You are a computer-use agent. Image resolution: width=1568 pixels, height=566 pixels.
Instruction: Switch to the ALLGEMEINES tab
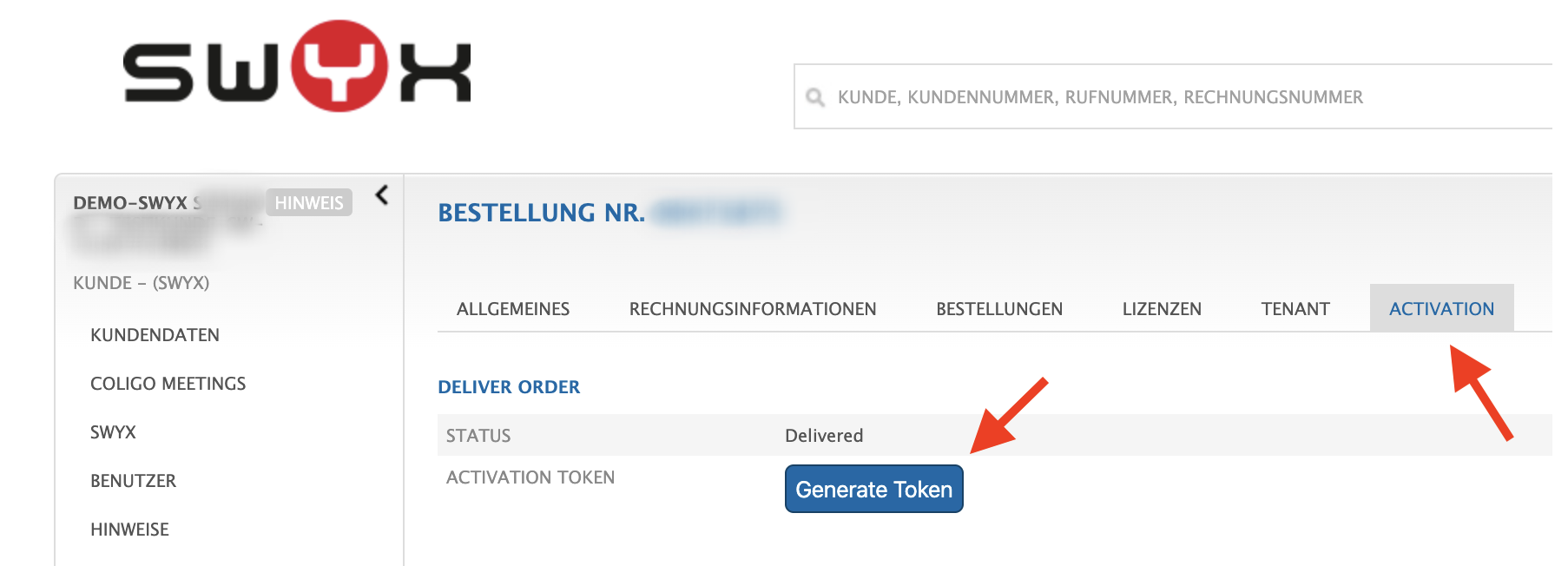click(513, 309)
